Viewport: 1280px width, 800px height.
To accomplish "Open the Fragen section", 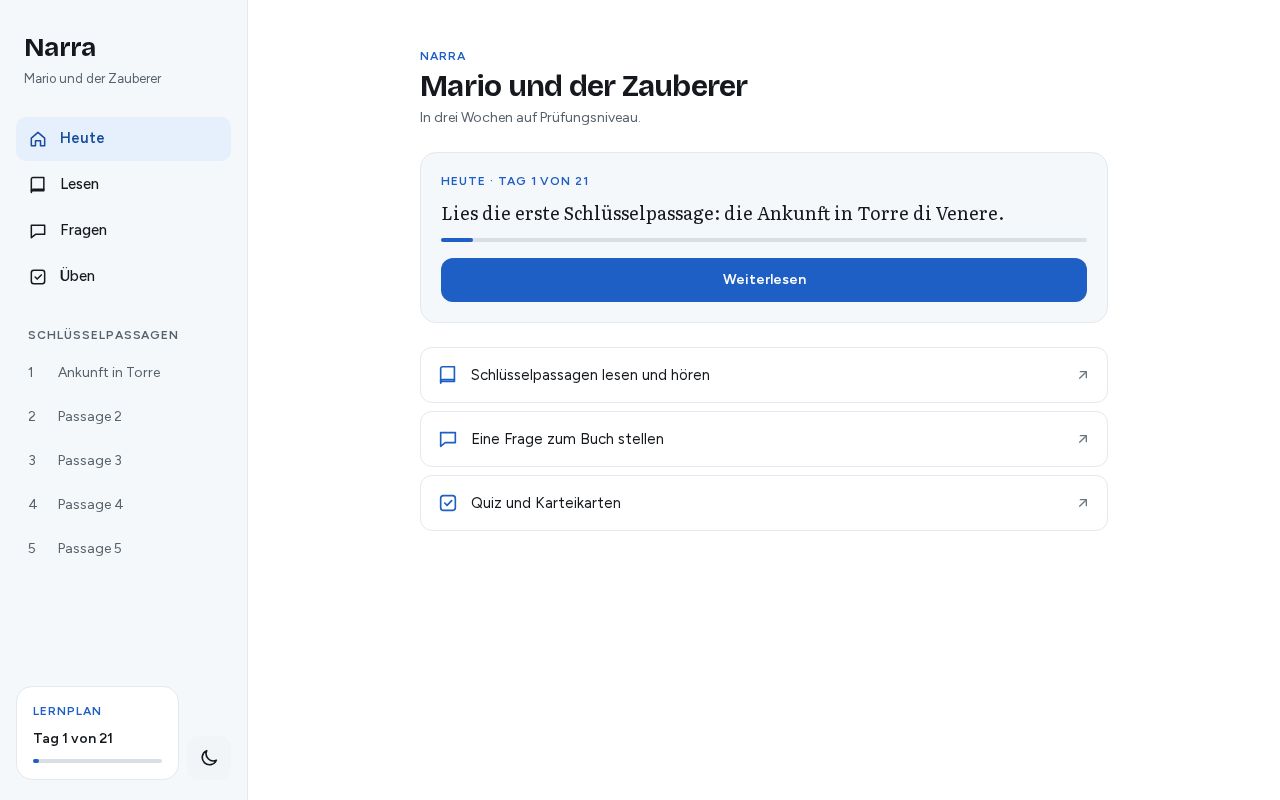I will coord(123,231).
